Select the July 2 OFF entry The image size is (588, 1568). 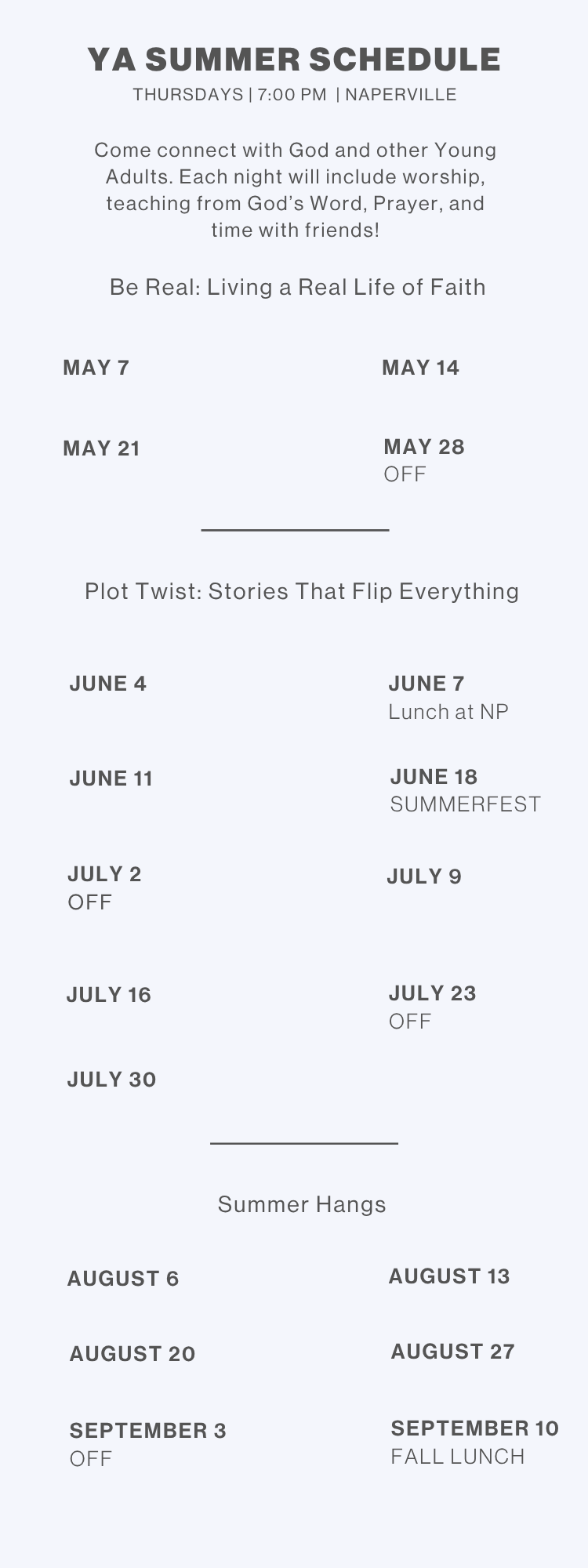[x=104, y=887]
